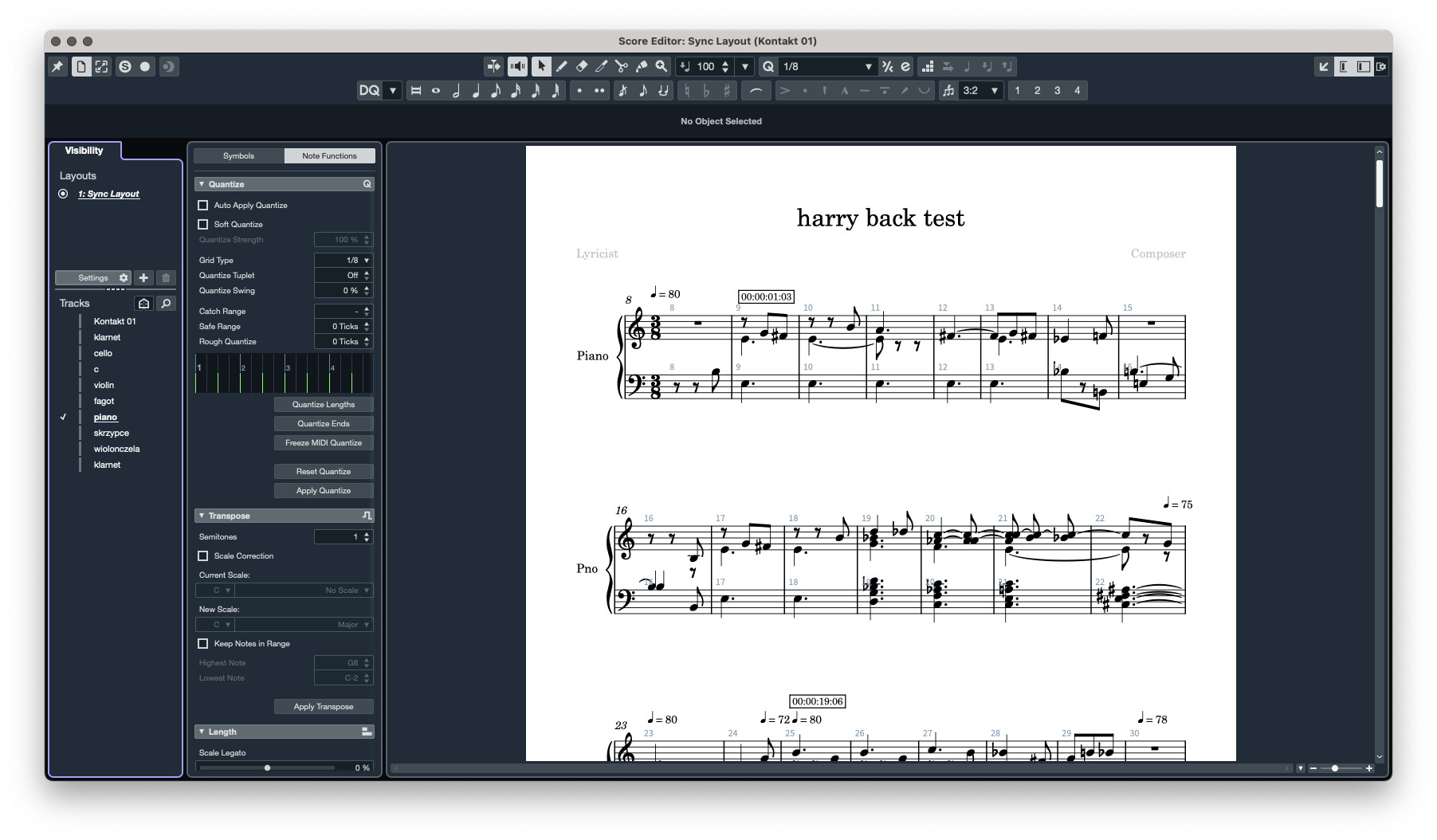
Task: Click the step input staircase icon
Action: tap(928, 66)
